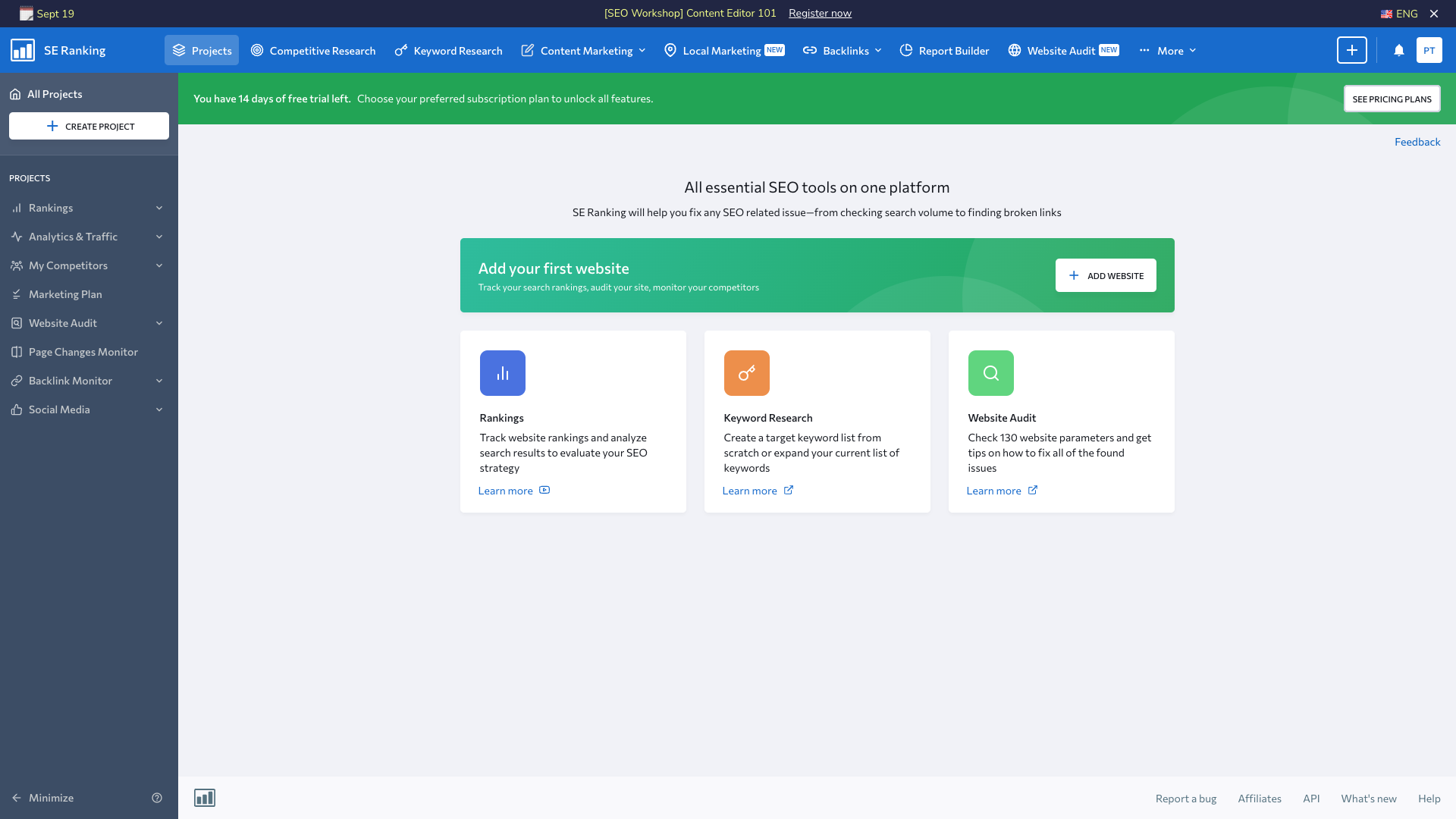This screenshot has height=819, width=1456.
Task: Click the orange Keyword Research key icon
Action: (x=746, y=373)
